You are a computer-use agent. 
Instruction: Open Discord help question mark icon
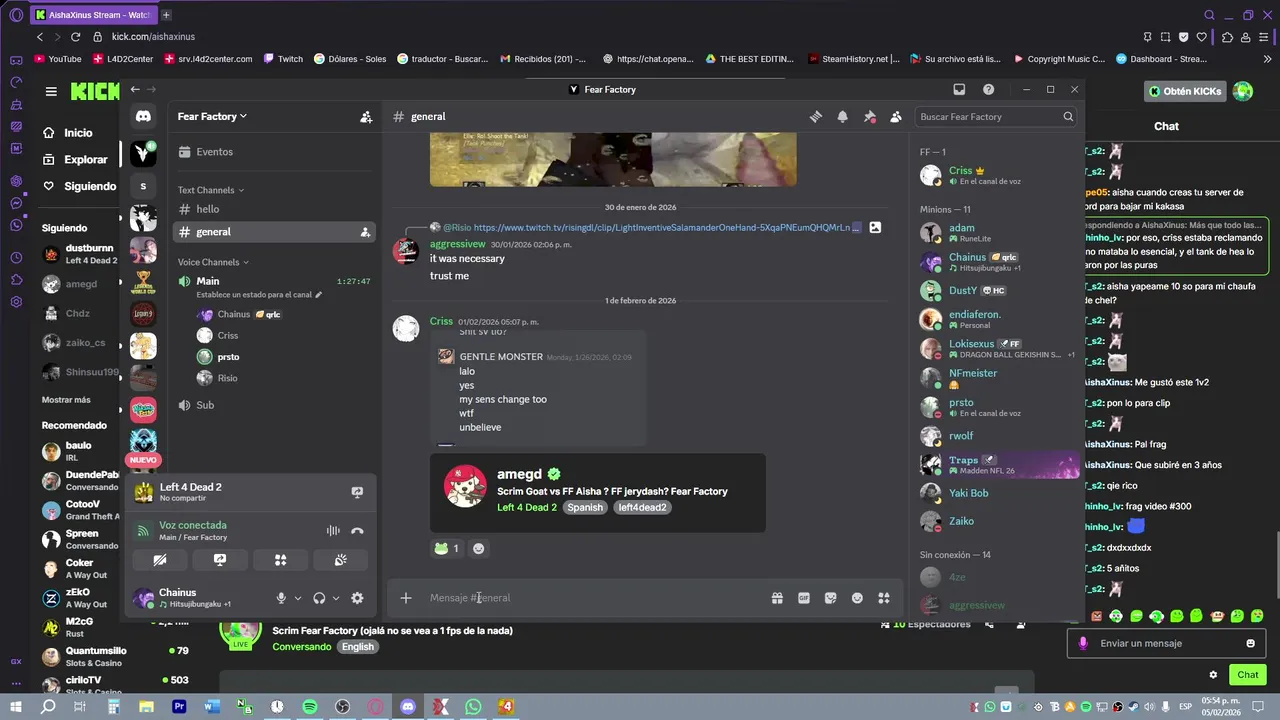tap(988, 89)
